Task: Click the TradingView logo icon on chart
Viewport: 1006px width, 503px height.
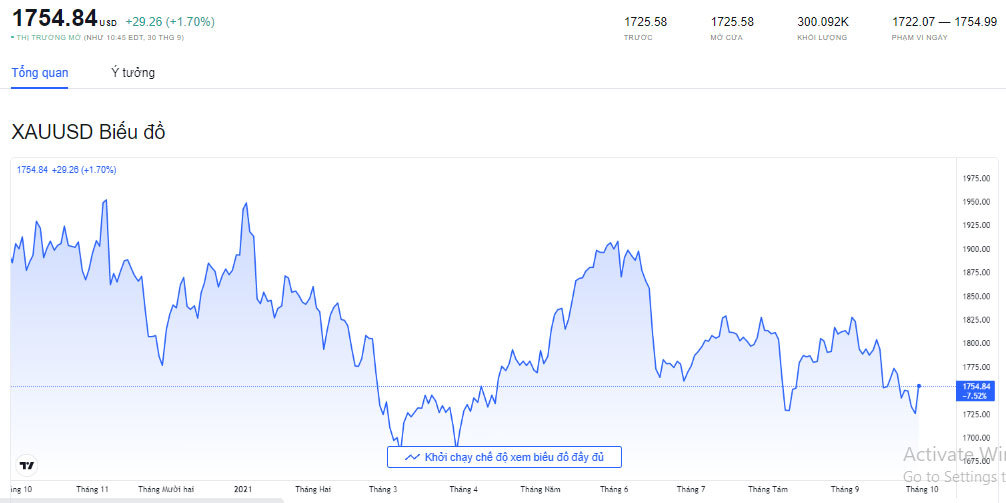Action: (27, 465)
